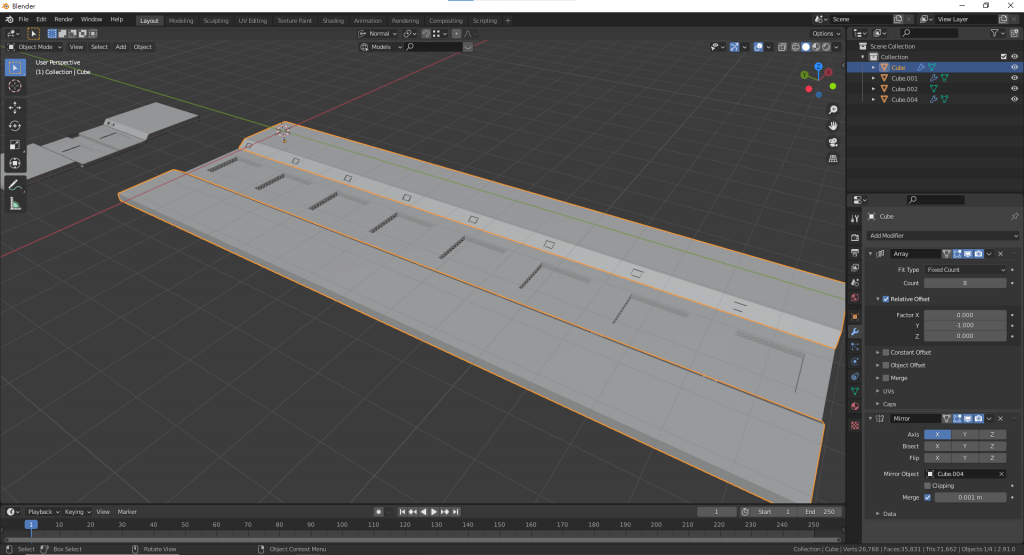Open the Options dropdown
This screenshot has height=555, width=1024.
pyautogui.click(x=826, y=34)
